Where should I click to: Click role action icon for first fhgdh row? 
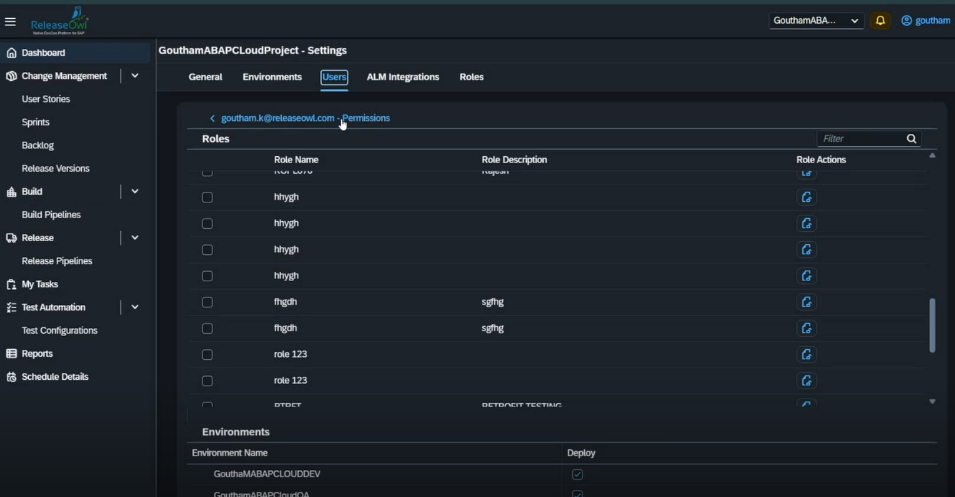click(807, 302)
